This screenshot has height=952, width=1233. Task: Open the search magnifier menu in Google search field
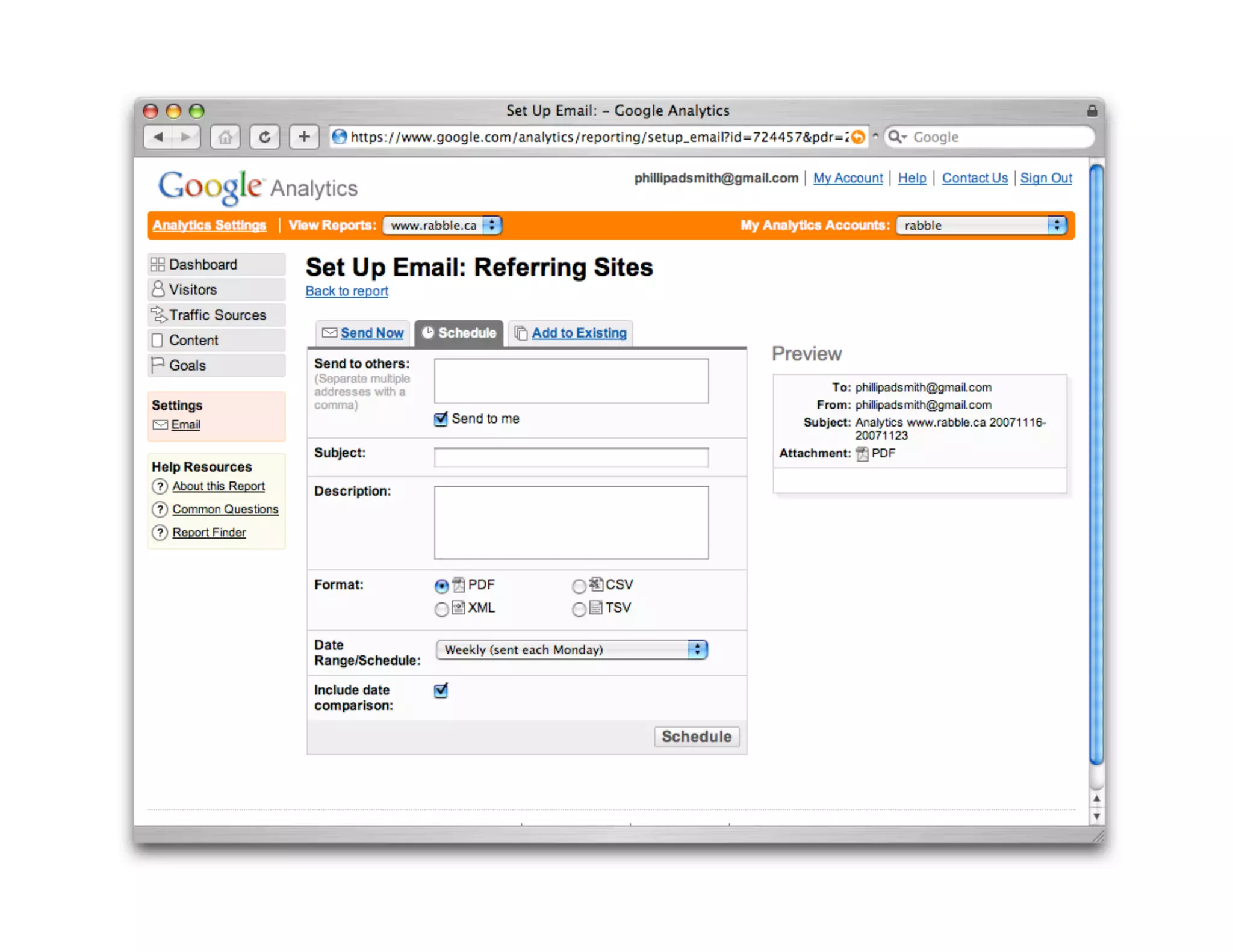click(897, 137)
